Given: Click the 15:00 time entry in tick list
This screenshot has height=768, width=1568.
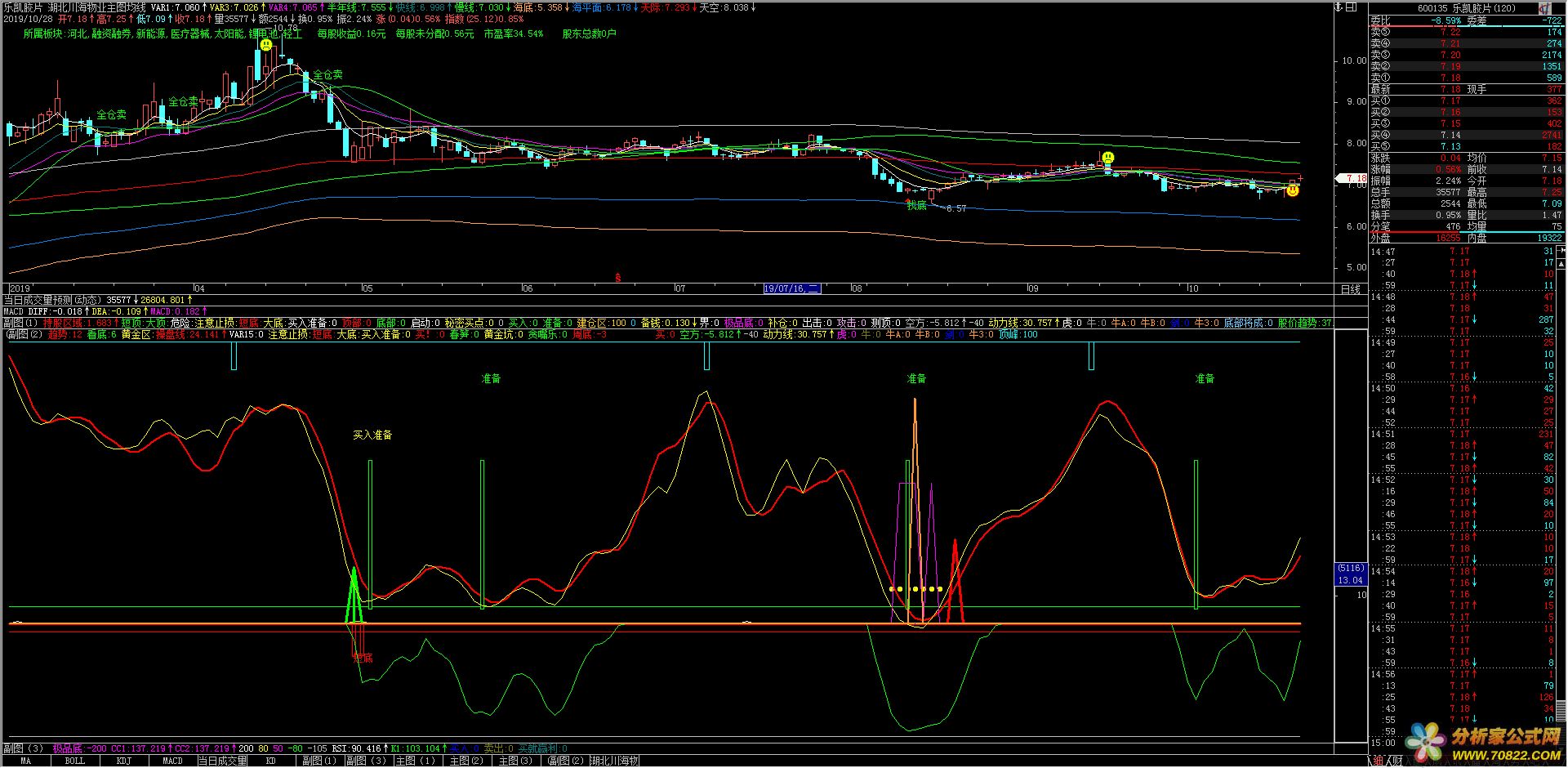Looking at the screenshot, I should click(x=1383, y=743).
